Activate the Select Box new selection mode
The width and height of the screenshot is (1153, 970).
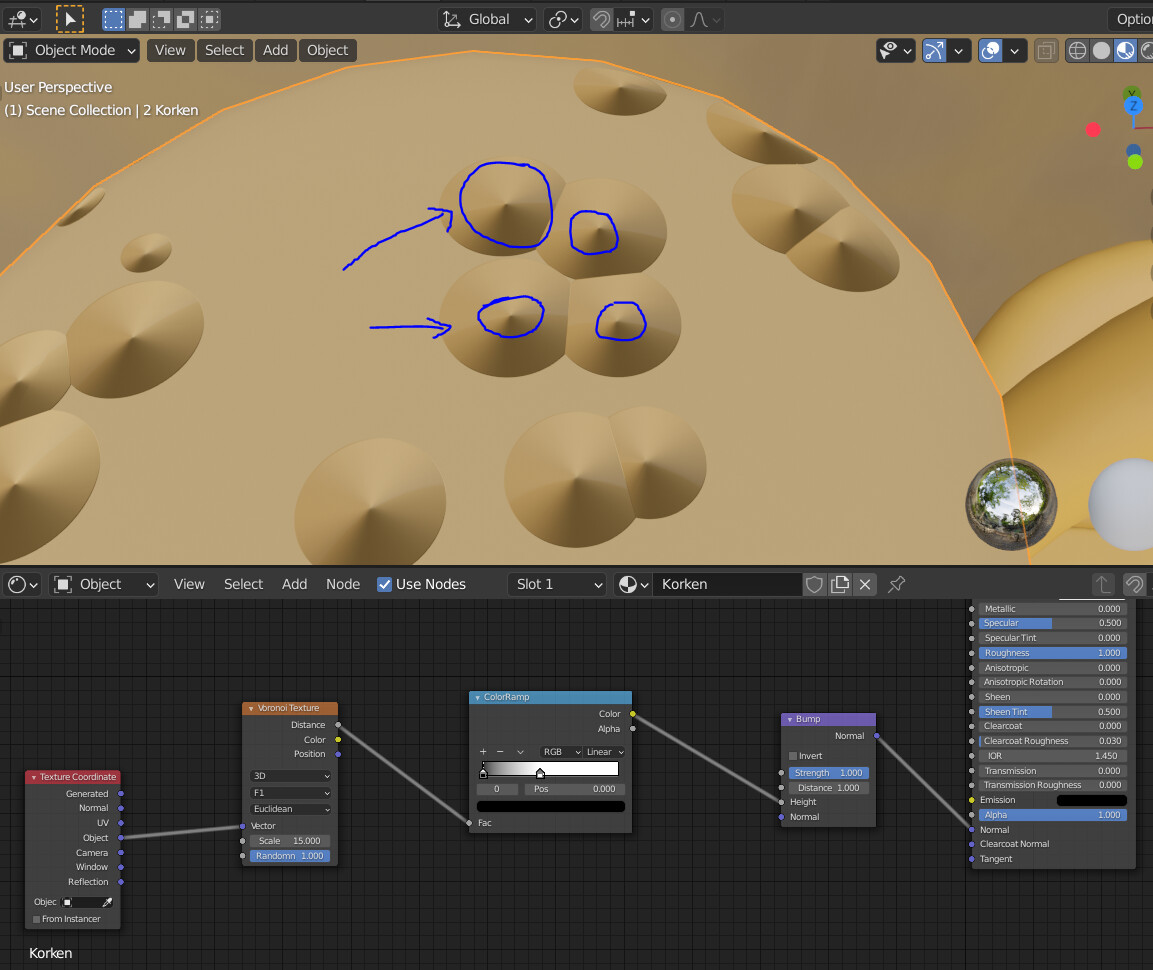(112, 19)
